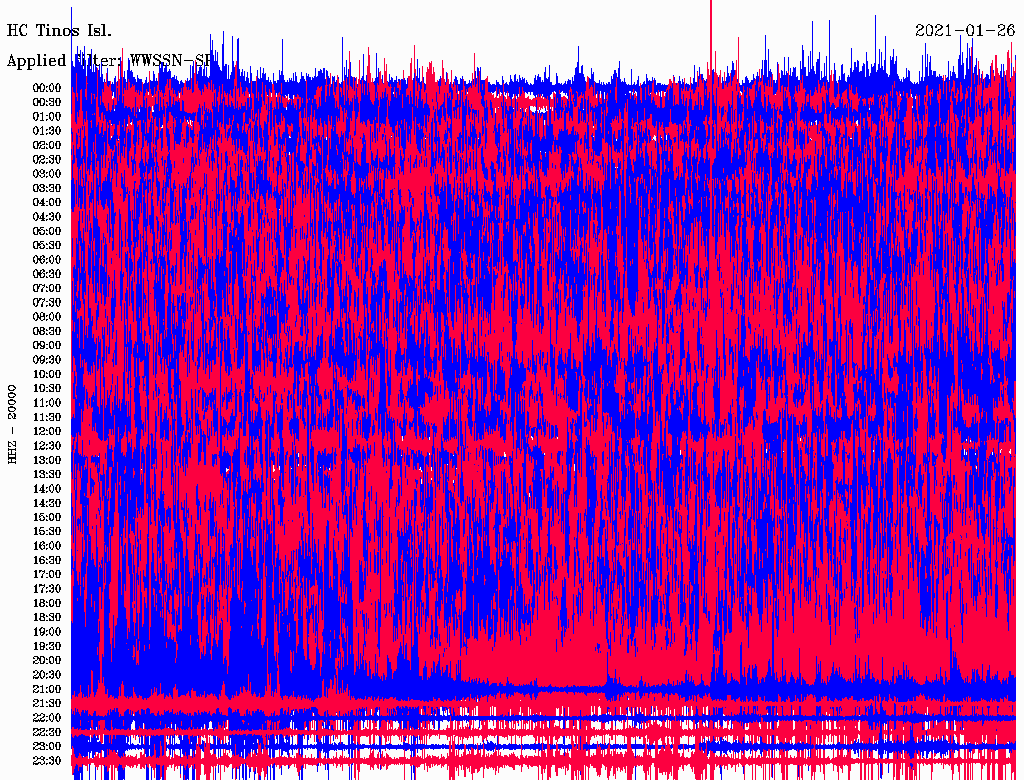Select the 08:00 time label
This screenshot has width=1024, height=780.
[46, 317]
